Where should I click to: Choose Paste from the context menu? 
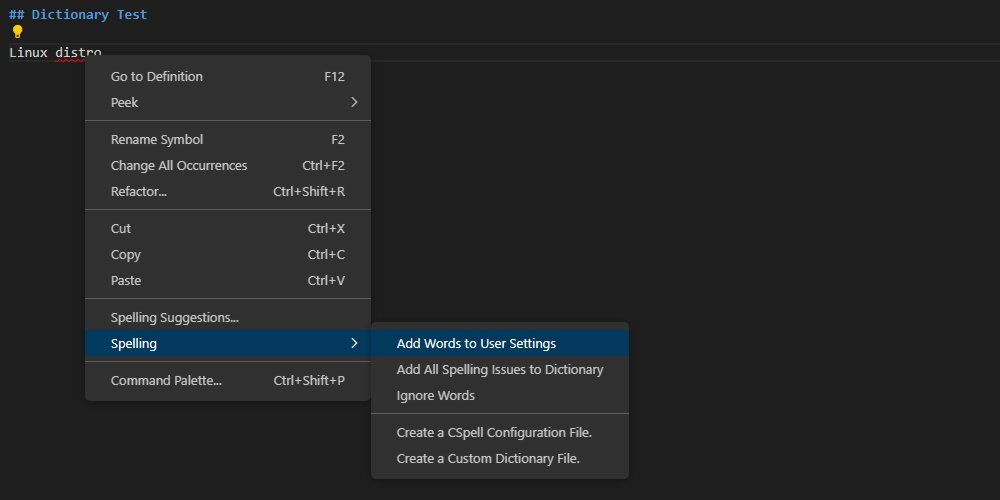point(126,281)
